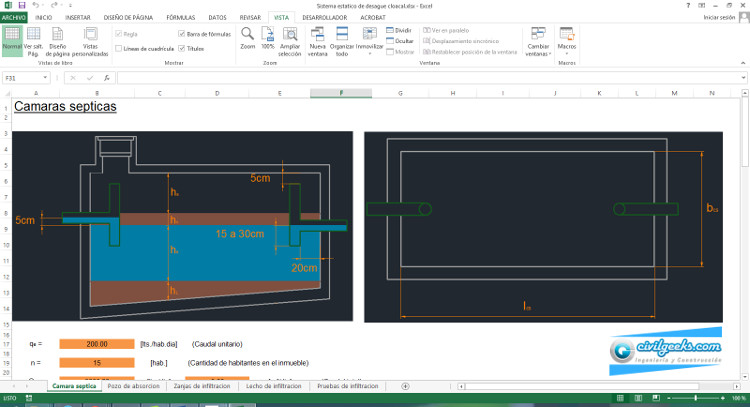Uncheck Barra de fórmulas checkbox
The width and height of the screenshot is (750, 407).
(181, 34)
